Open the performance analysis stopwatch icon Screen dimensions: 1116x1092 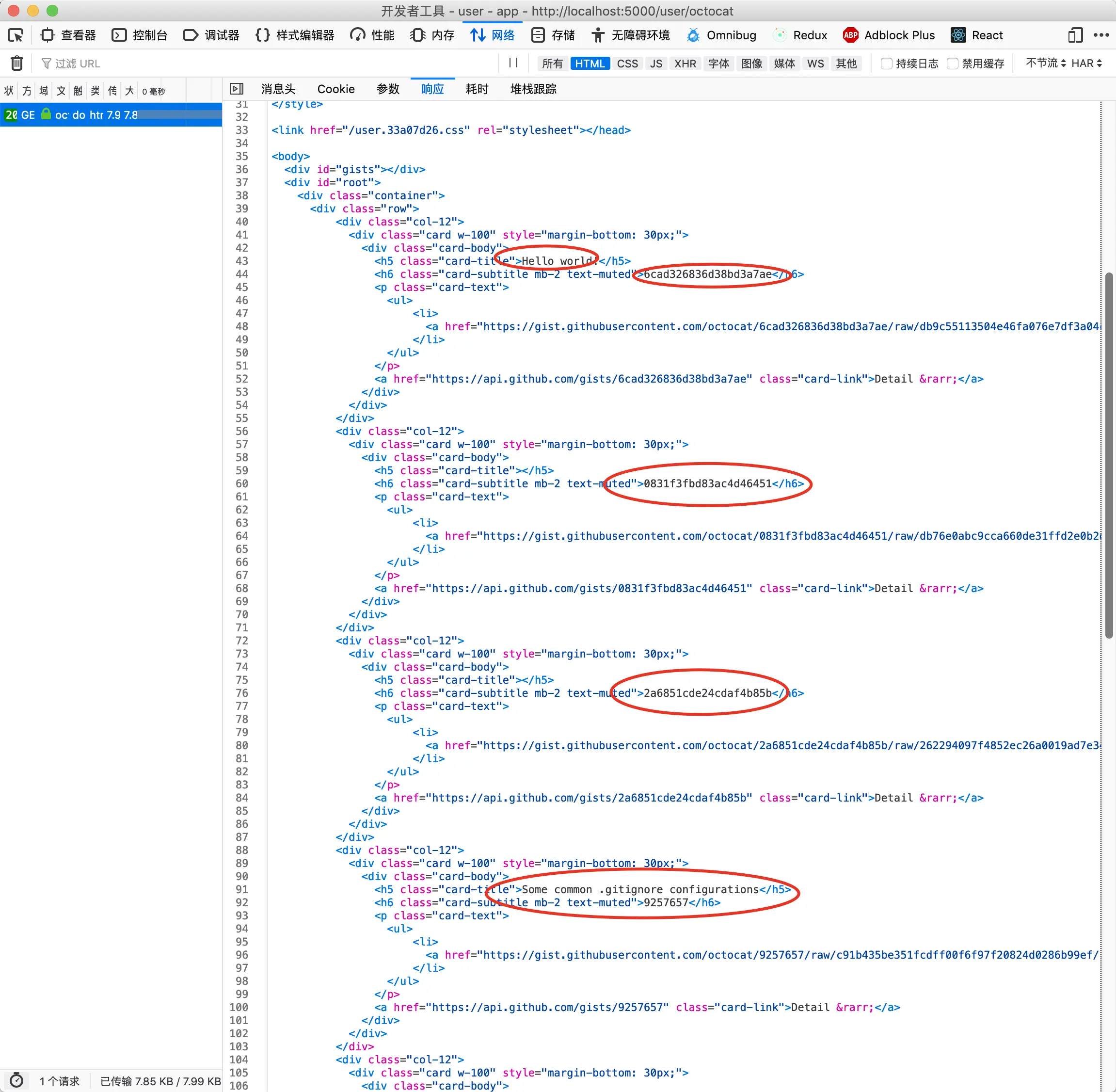pos(16,1080)
